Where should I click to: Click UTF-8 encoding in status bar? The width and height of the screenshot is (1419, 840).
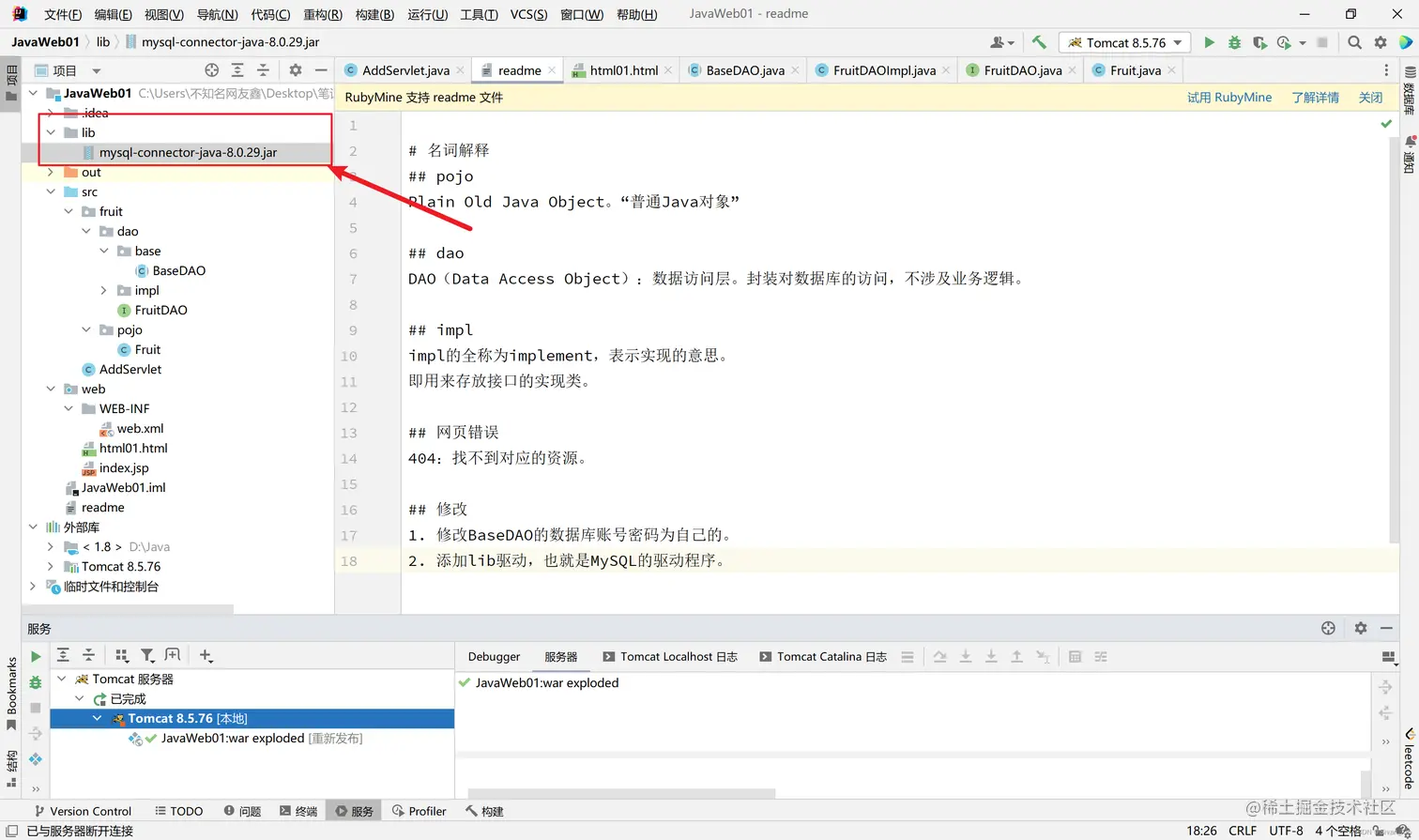[x=1286, y=831]
